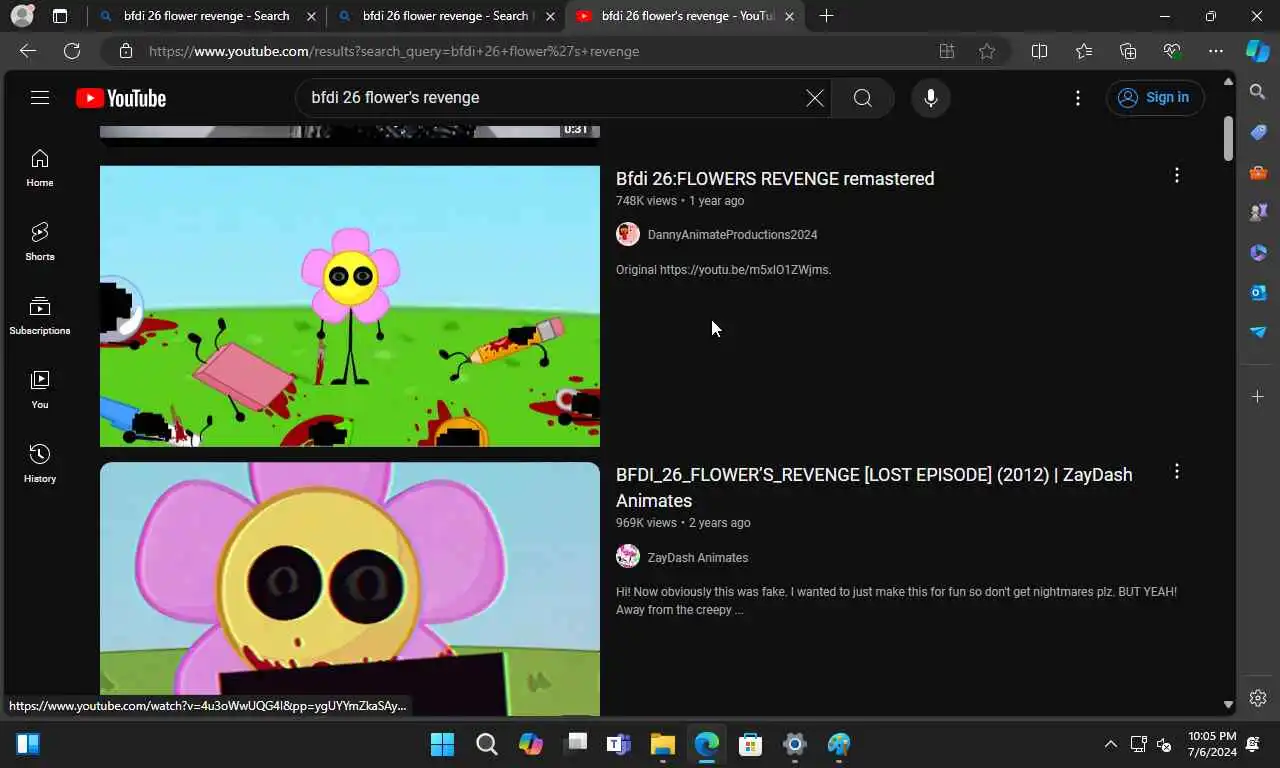Open Edge Settings and more menu
Viewport: 1280px width, 768px height.
(1216, 51)
